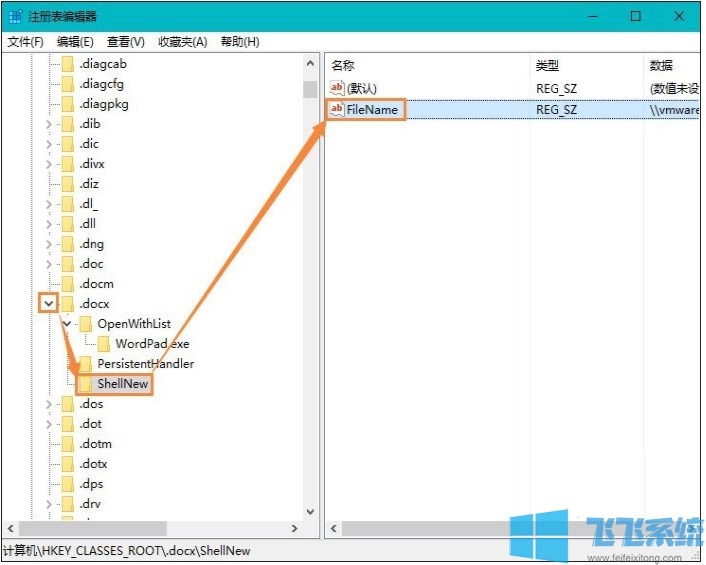Click the OpenWithList folder icon
This screenshot has width=706, height=565.
(x=86, y=324)
